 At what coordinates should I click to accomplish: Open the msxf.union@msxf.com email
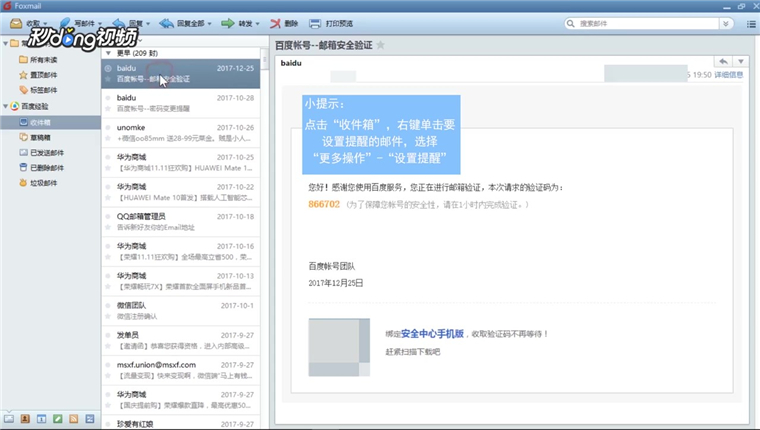(181, 370)
